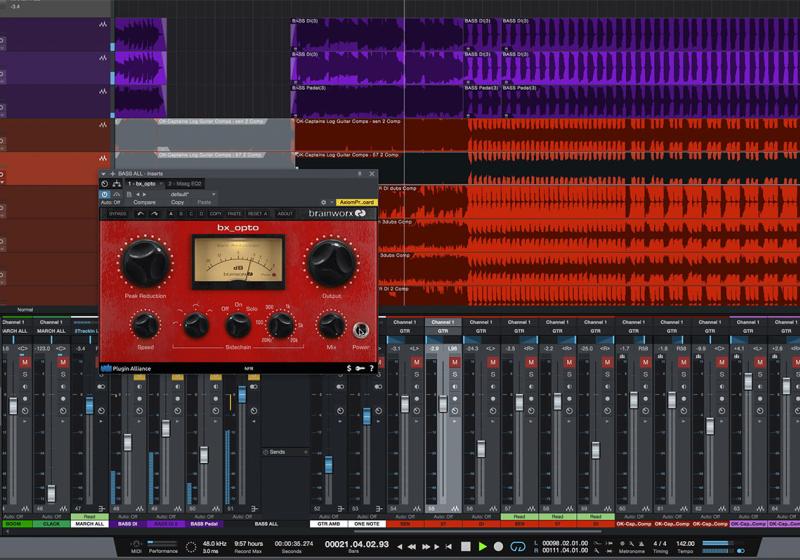The width and height of the screenshot is (800, 560).
Task: Toggle loop mode in the transport bar
Action: (517, 547)
